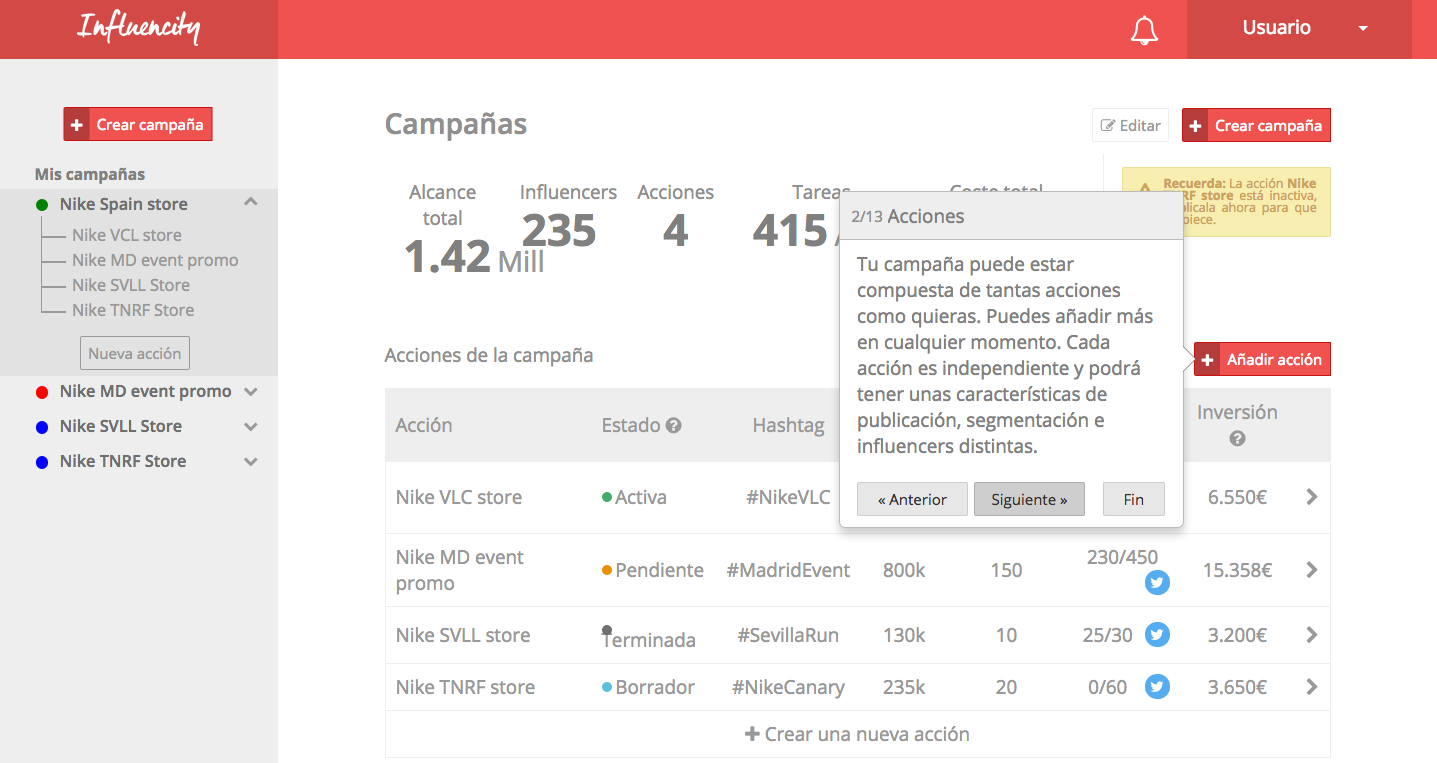The image size is (1437, 763).
Task: Collapse the Nike Spain store campaign
Action: 251,203
